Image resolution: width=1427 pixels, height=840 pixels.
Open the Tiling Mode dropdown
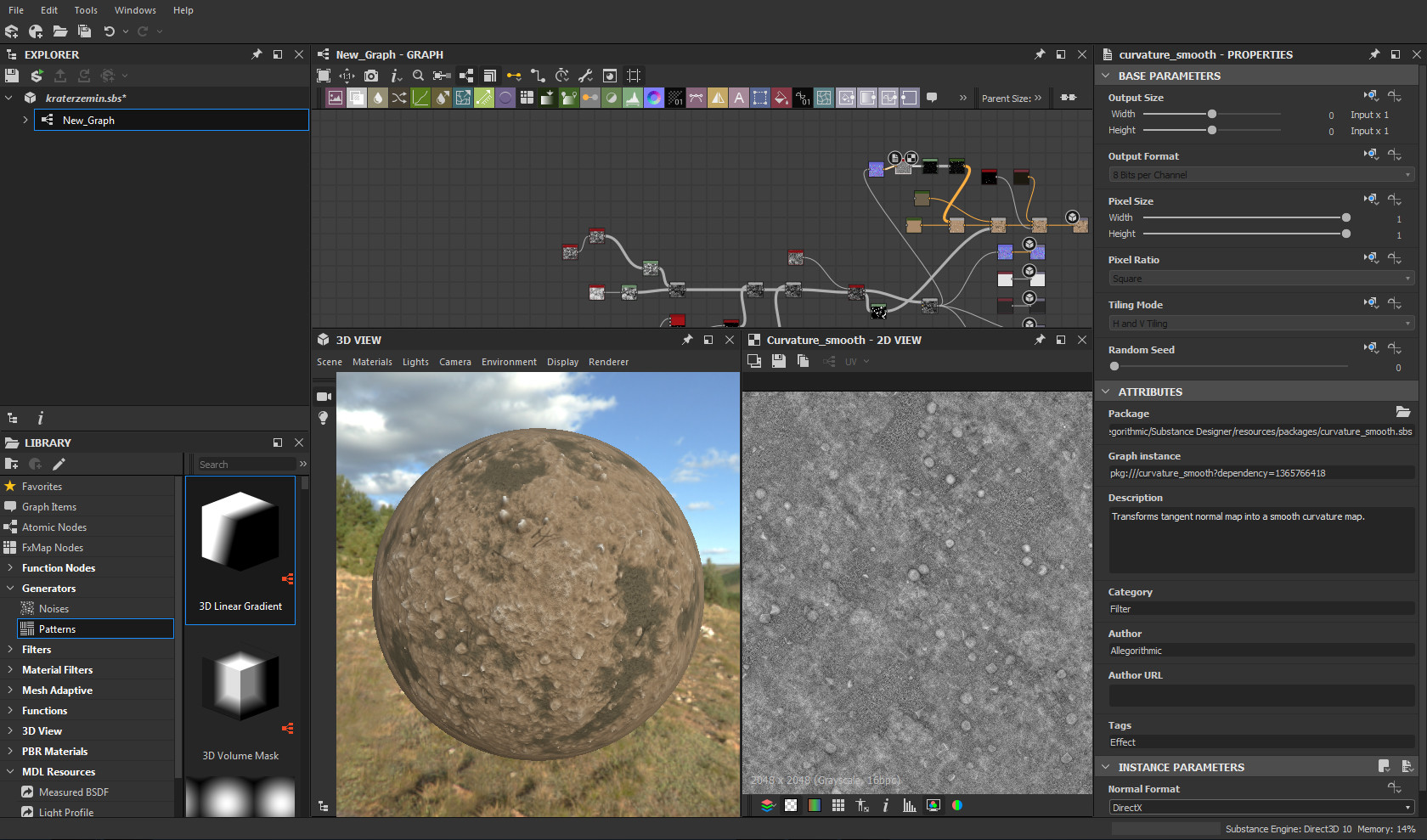tap(1259, 323)
